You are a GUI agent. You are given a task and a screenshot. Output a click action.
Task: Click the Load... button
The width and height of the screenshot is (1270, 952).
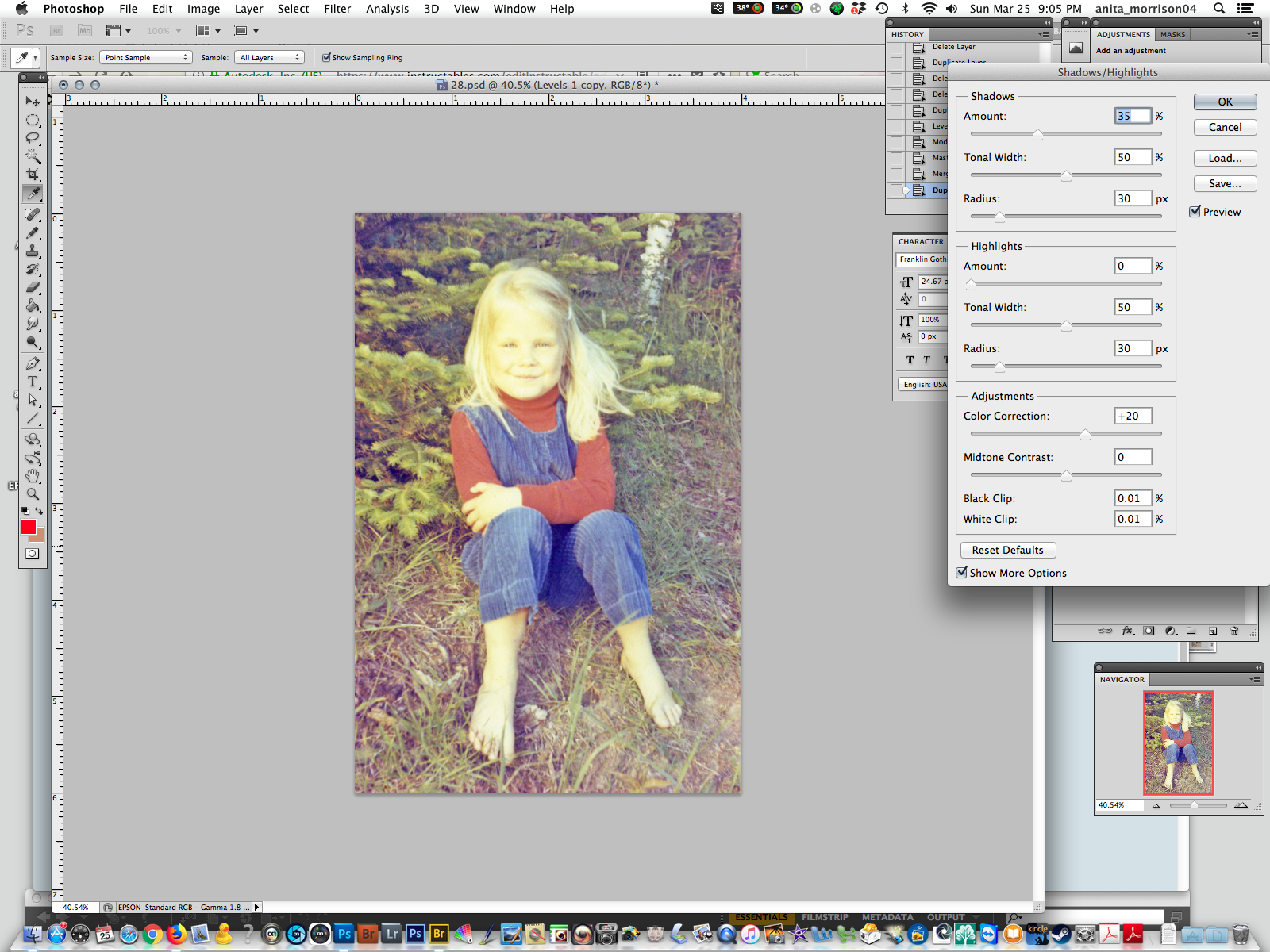(x=1226, y=158)
